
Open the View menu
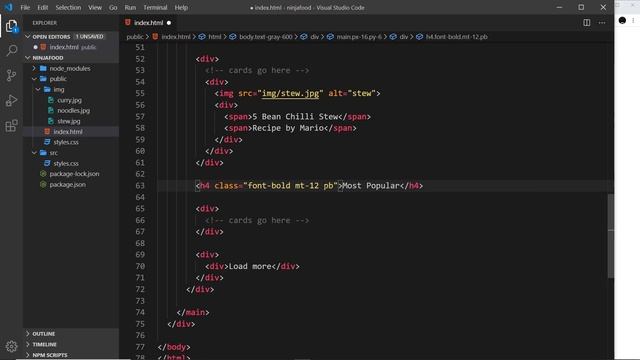click(95, 7)
